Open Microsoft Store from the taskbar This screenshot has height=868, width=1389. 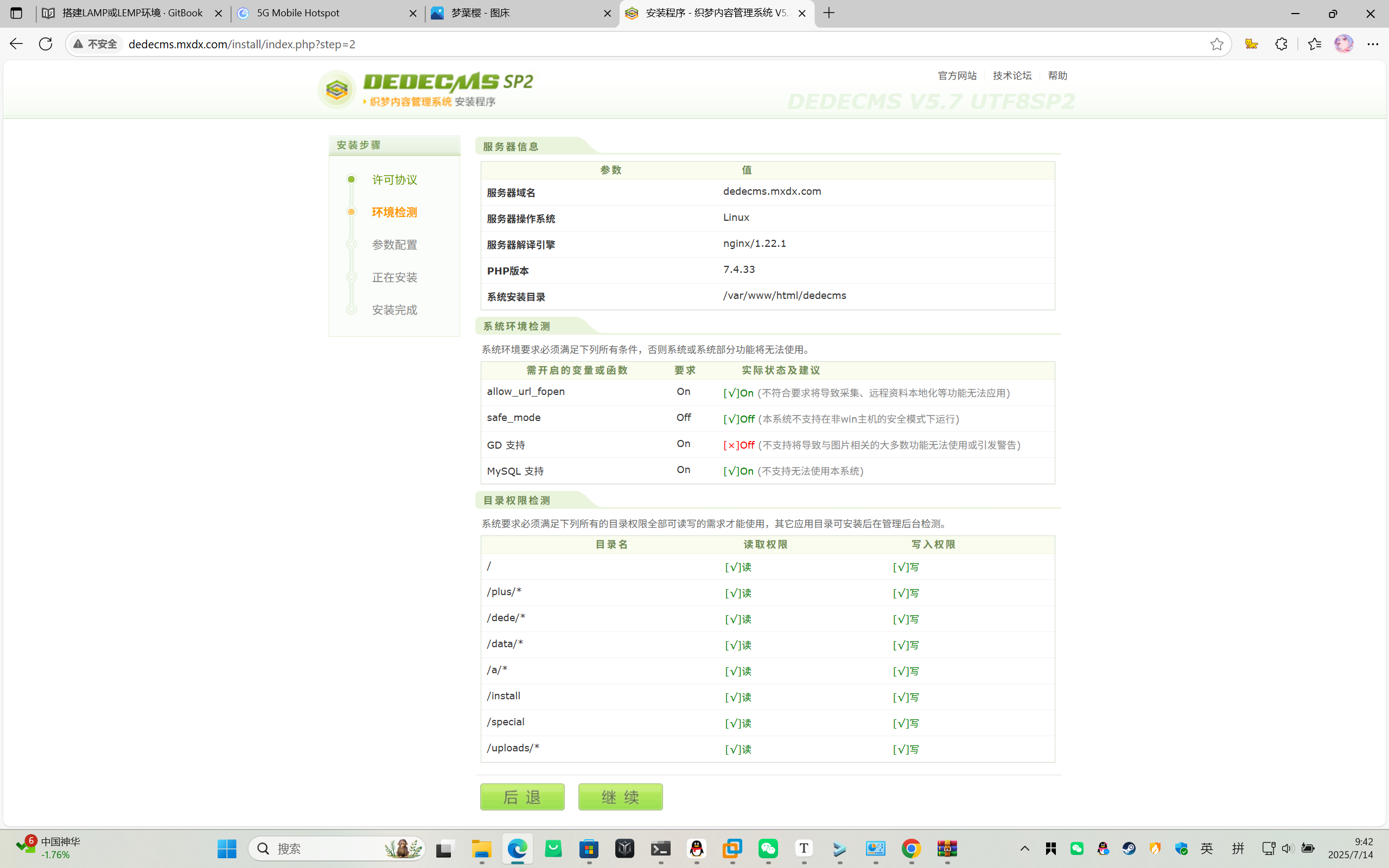click(x=589, y=848)
